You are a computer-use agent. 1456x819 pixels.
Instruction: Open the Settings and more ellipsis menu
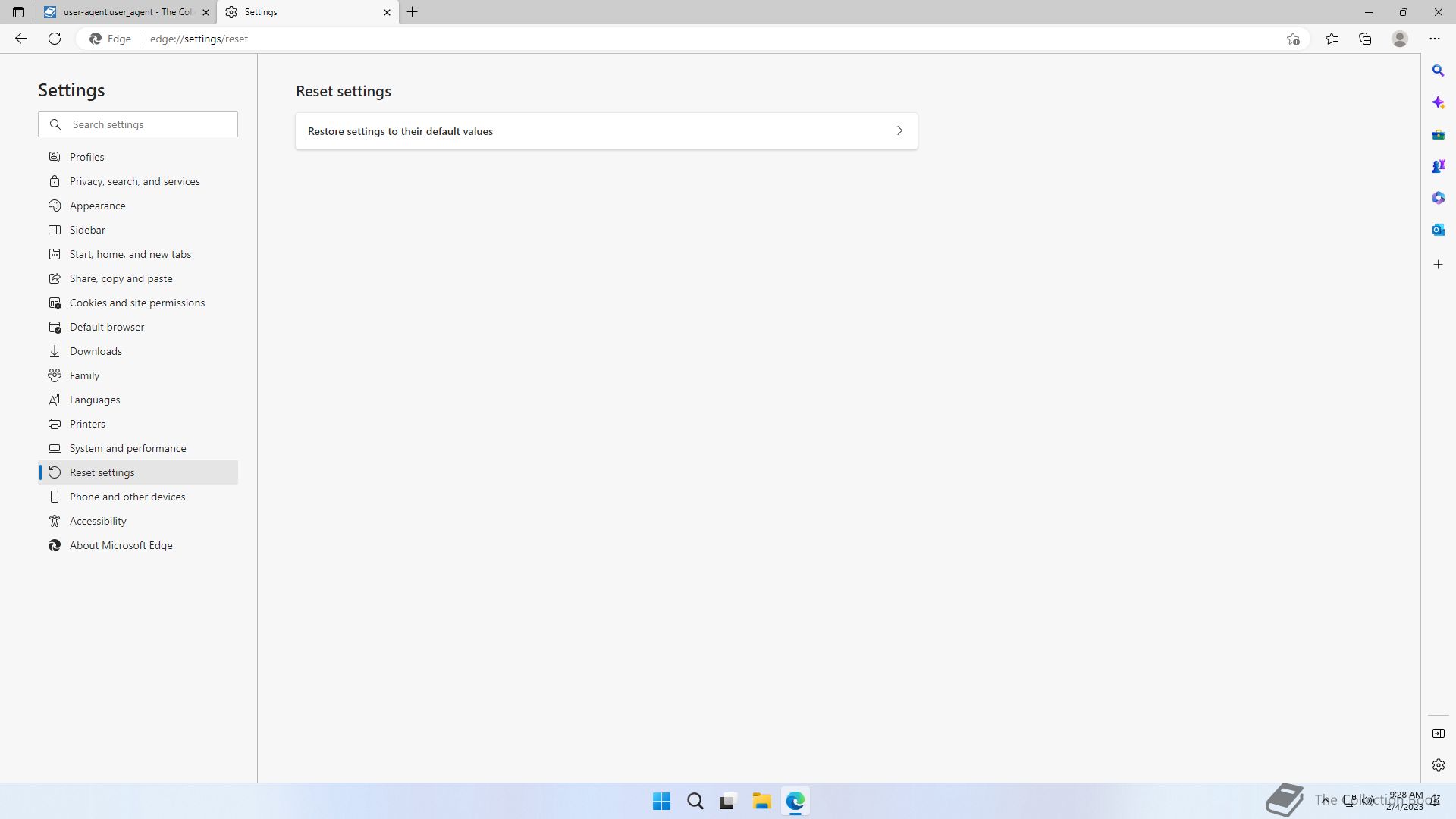[1434, 39]
